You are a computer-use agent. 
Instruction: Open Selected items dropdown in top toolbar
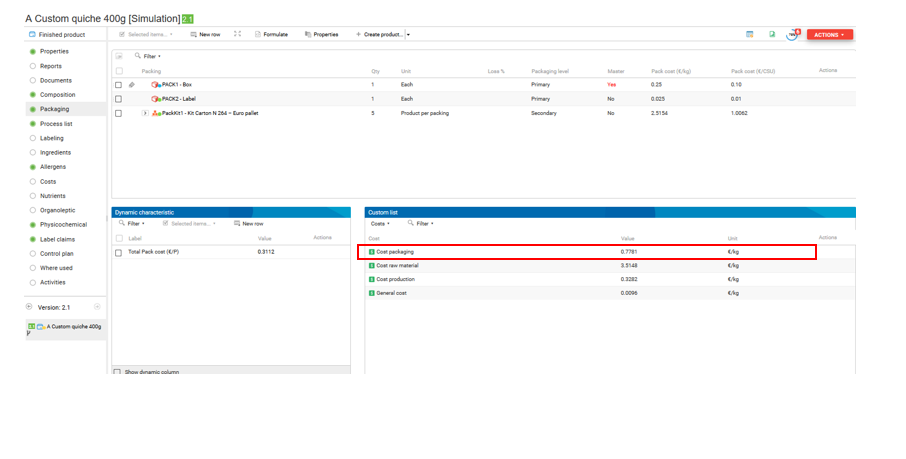pyautogui.click(x=146, y=35)
